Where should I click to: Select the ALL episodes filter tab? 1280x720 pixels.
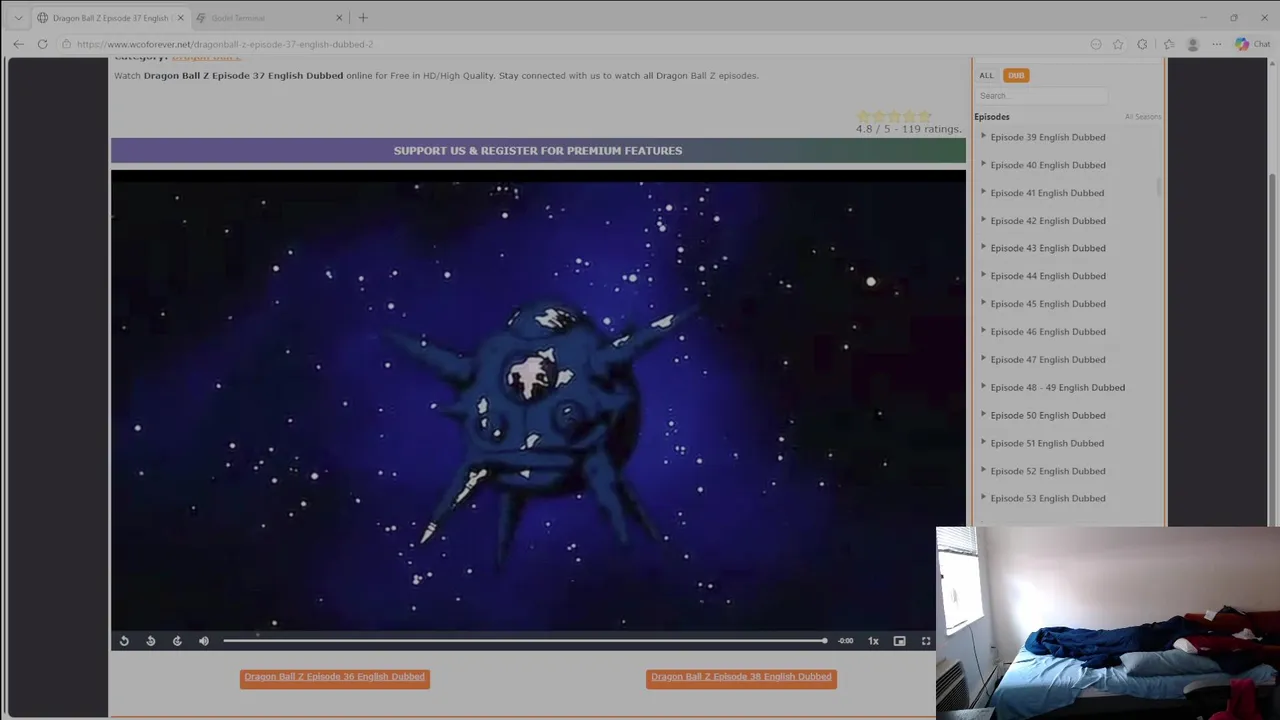coord(986,75)
